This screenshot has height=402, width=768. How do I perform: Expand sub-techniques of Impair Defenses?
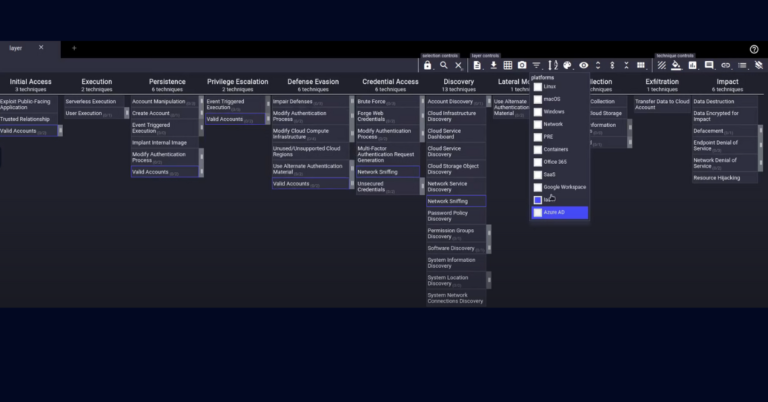(x=352, y=101)
